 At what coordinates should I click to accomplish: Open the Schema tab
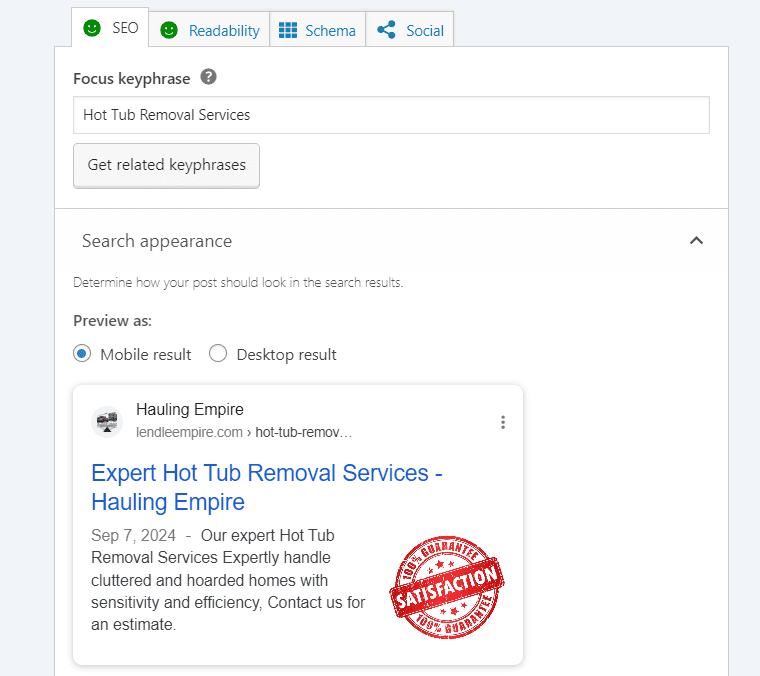317,30
